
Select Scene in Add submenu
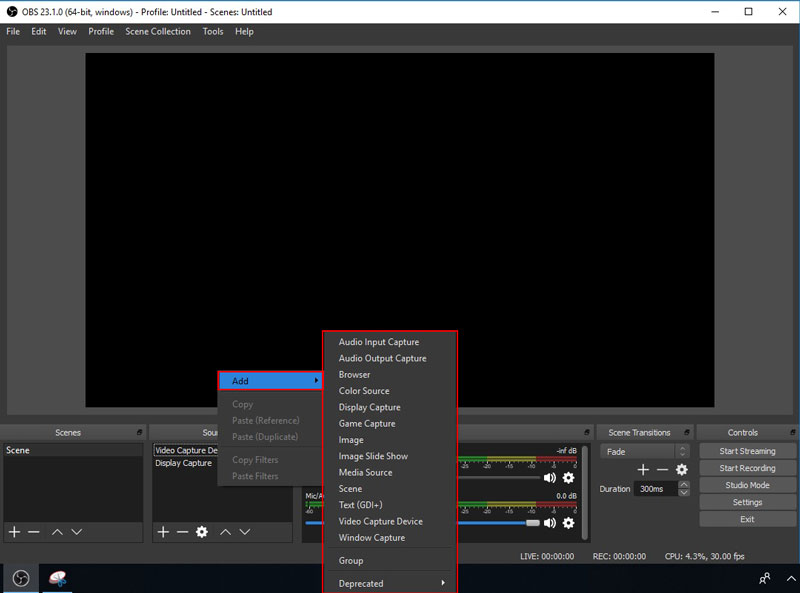390,489
